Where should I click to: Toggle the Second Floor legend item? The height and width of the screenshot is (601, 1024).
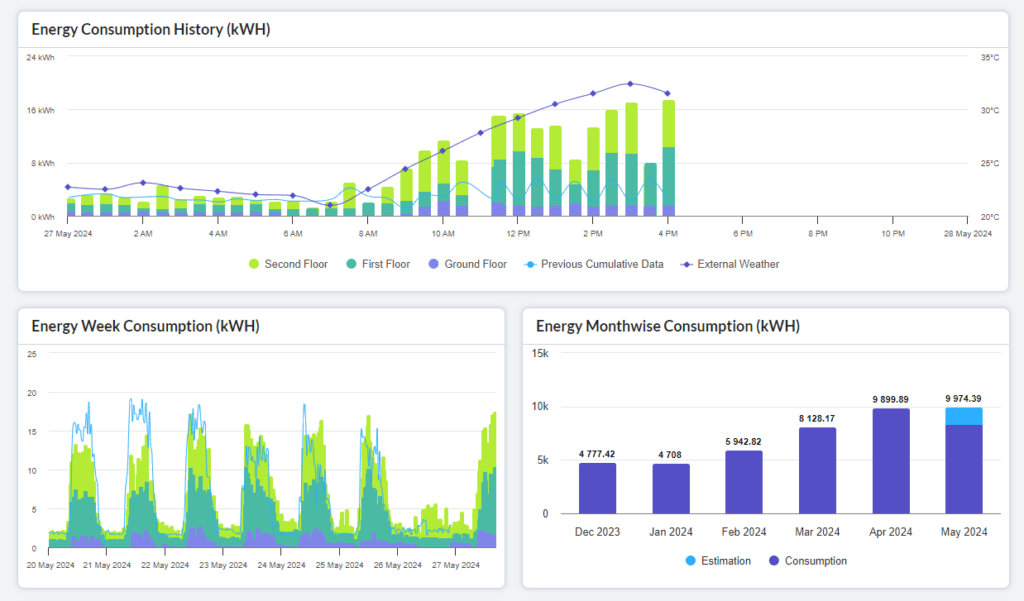tap(288, 264)
